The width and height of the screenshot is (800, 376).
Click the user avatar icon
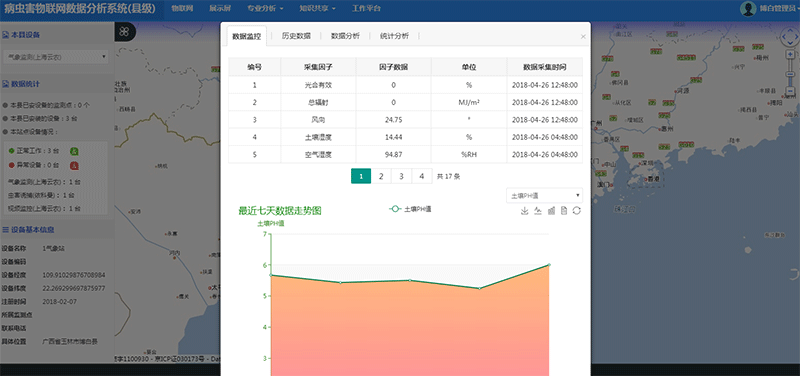point(748,9)
